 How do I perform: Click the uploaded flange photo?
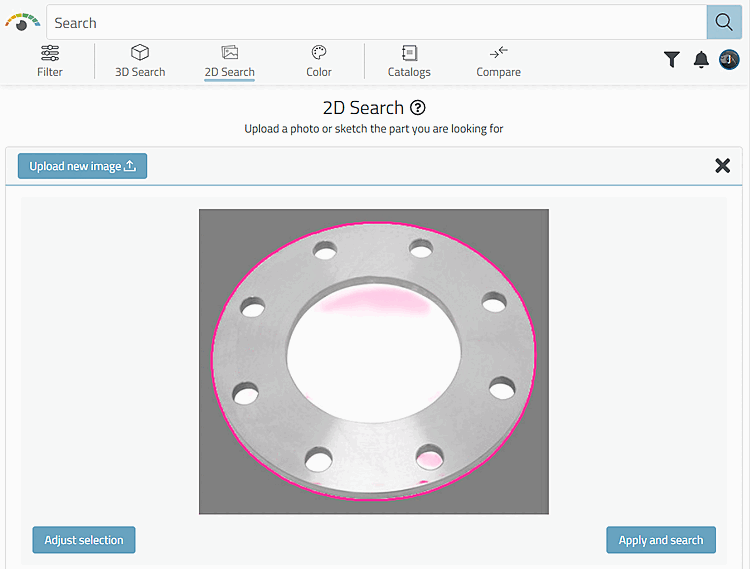pyautogui.click(x=373, y=361)
